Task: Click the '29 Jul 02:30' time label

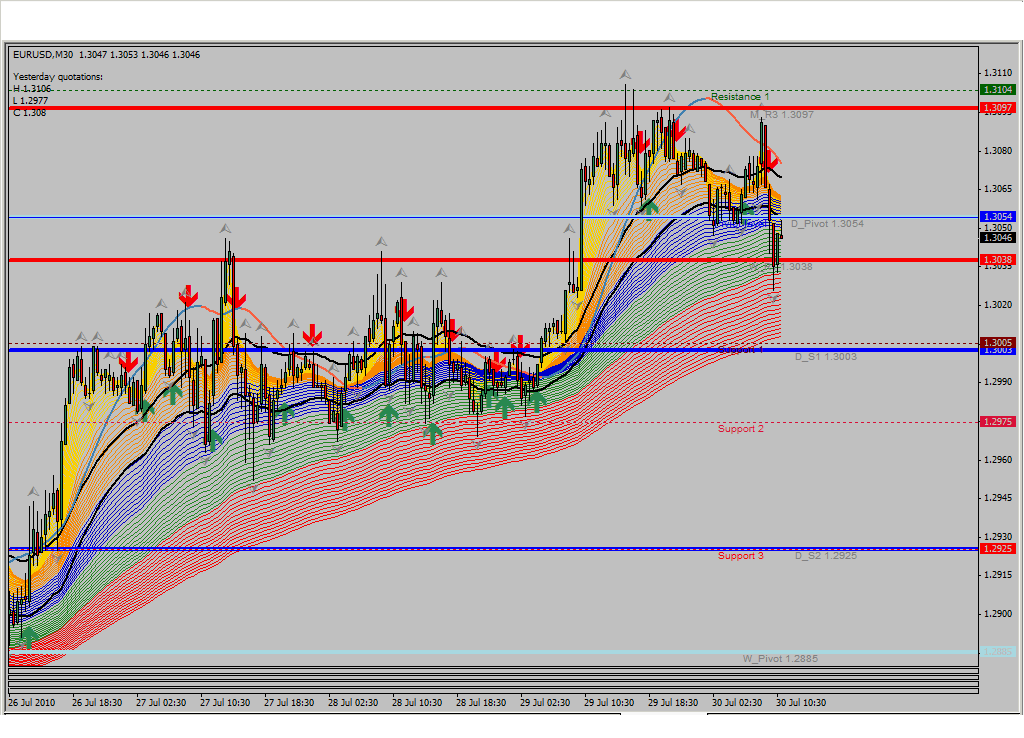Action: pos(545,703)
